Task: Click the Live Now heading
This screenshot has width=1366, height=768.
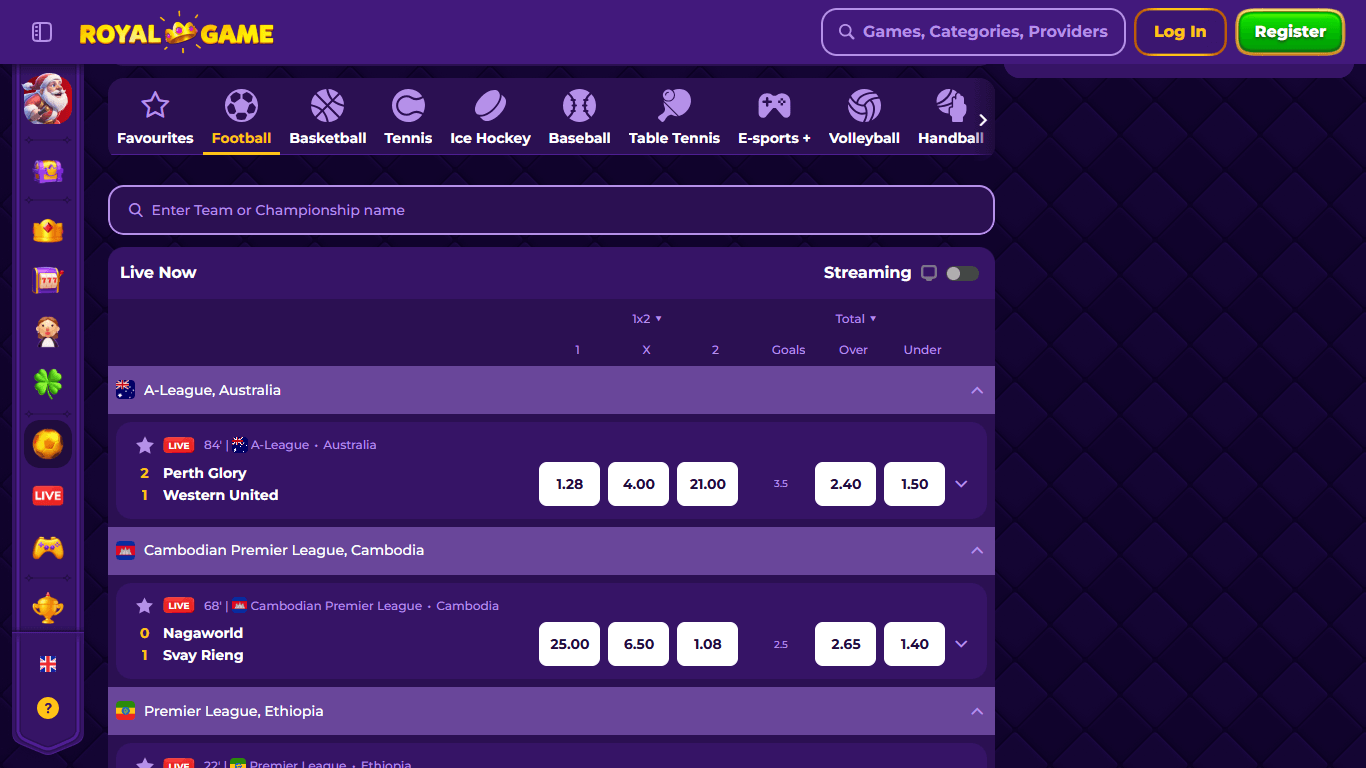Action: pyautogui.click(x=158, y=272)
